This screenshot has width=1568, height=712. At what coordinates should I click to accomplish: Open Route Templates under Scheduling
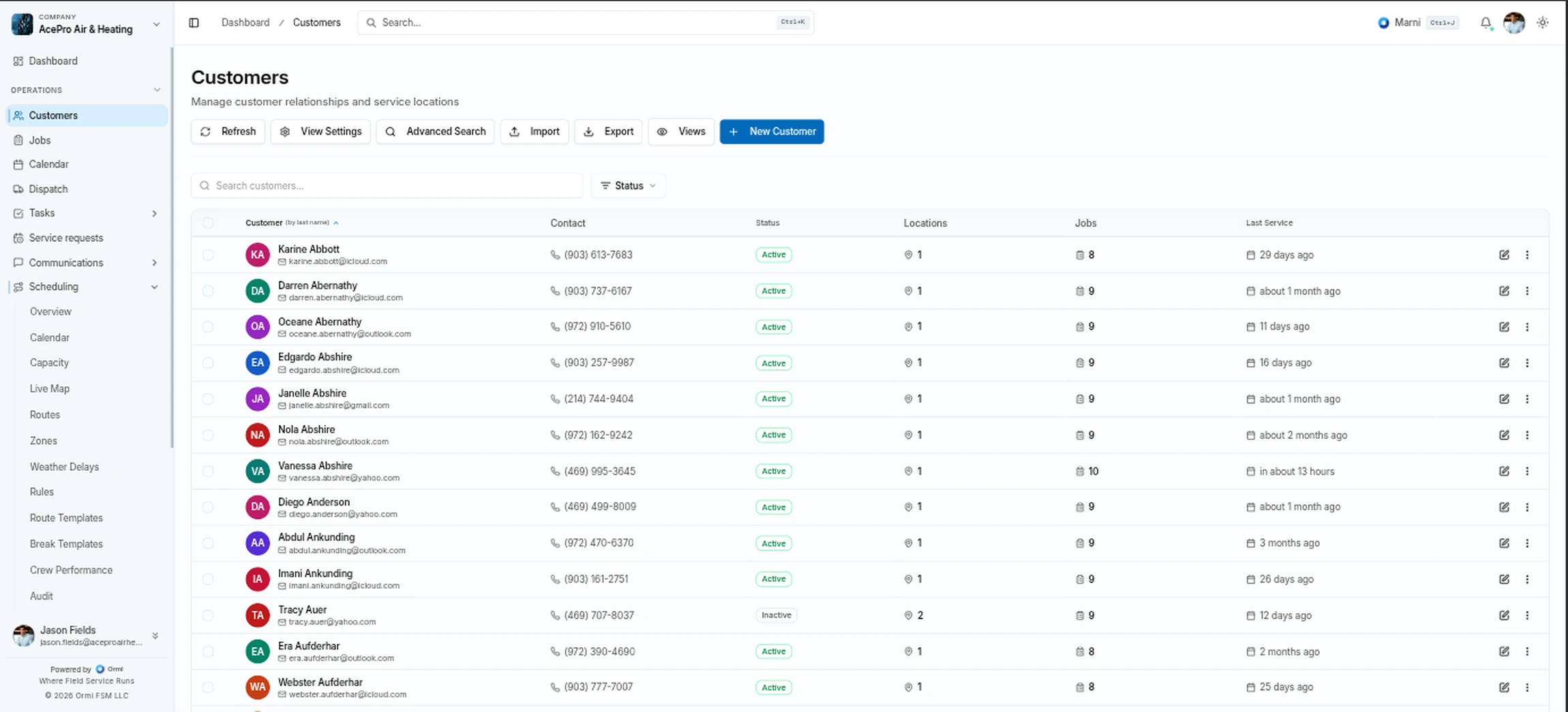66,518
